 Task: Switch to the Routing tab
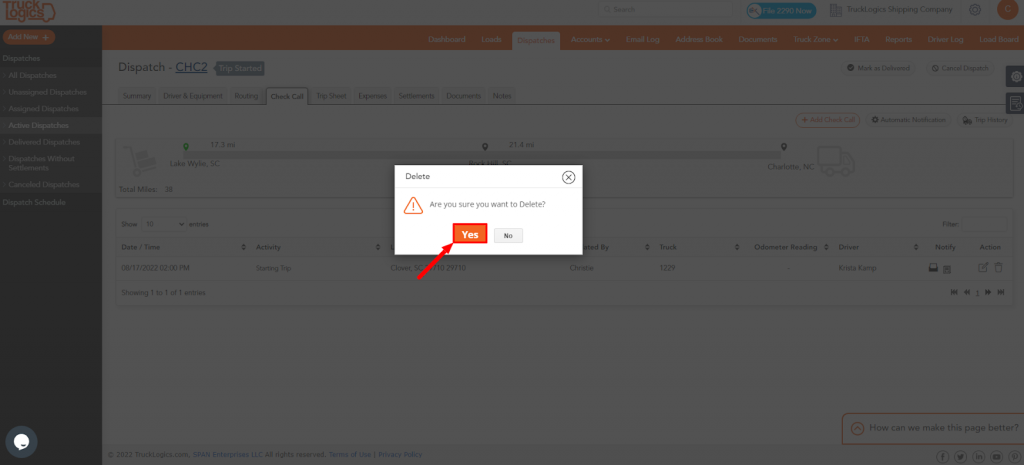[x=246, y=96]
